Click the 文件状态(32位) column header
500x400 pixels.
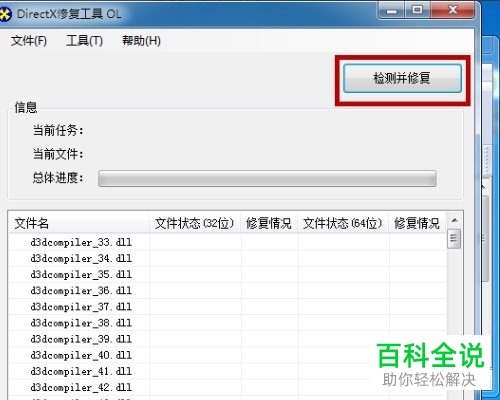point(195,223)
